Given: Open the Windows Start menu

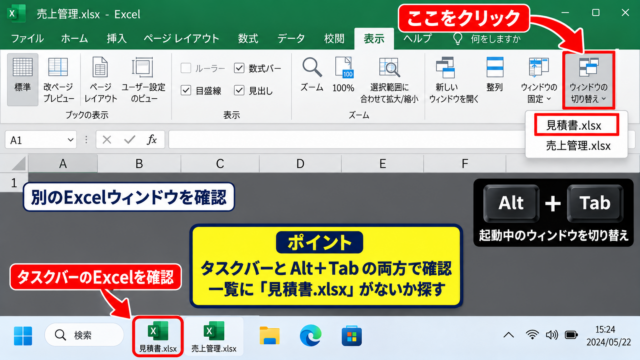Looking at the screenshot, I should point(23,336).
